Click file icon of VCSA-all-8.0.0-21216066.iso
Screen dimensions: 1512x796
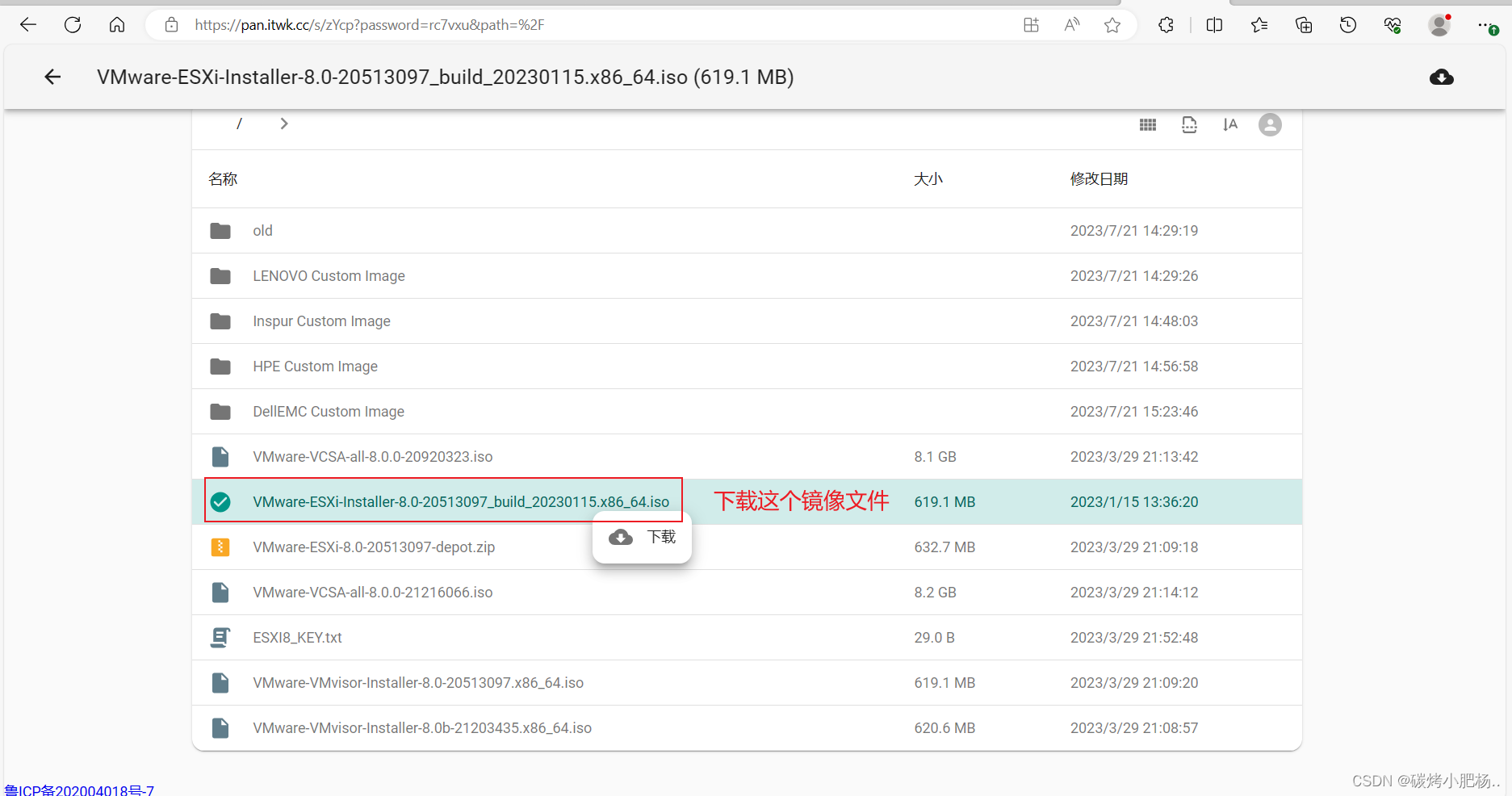(220, 593)
